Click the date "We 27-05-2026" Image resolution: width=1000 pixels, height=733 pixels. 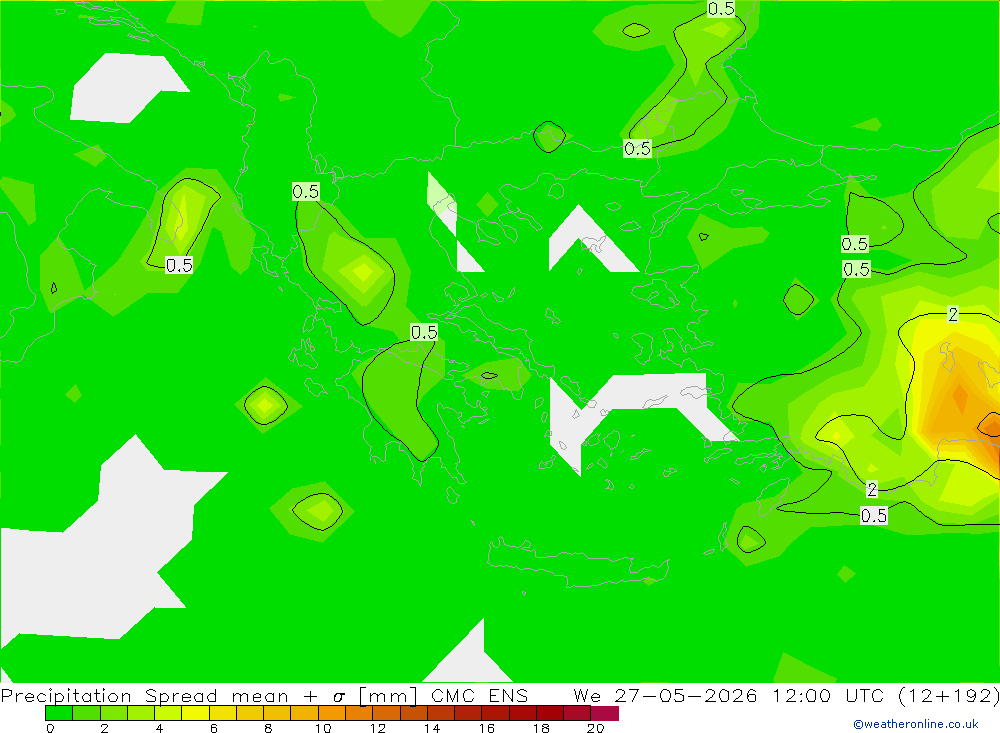pos(665,695)
